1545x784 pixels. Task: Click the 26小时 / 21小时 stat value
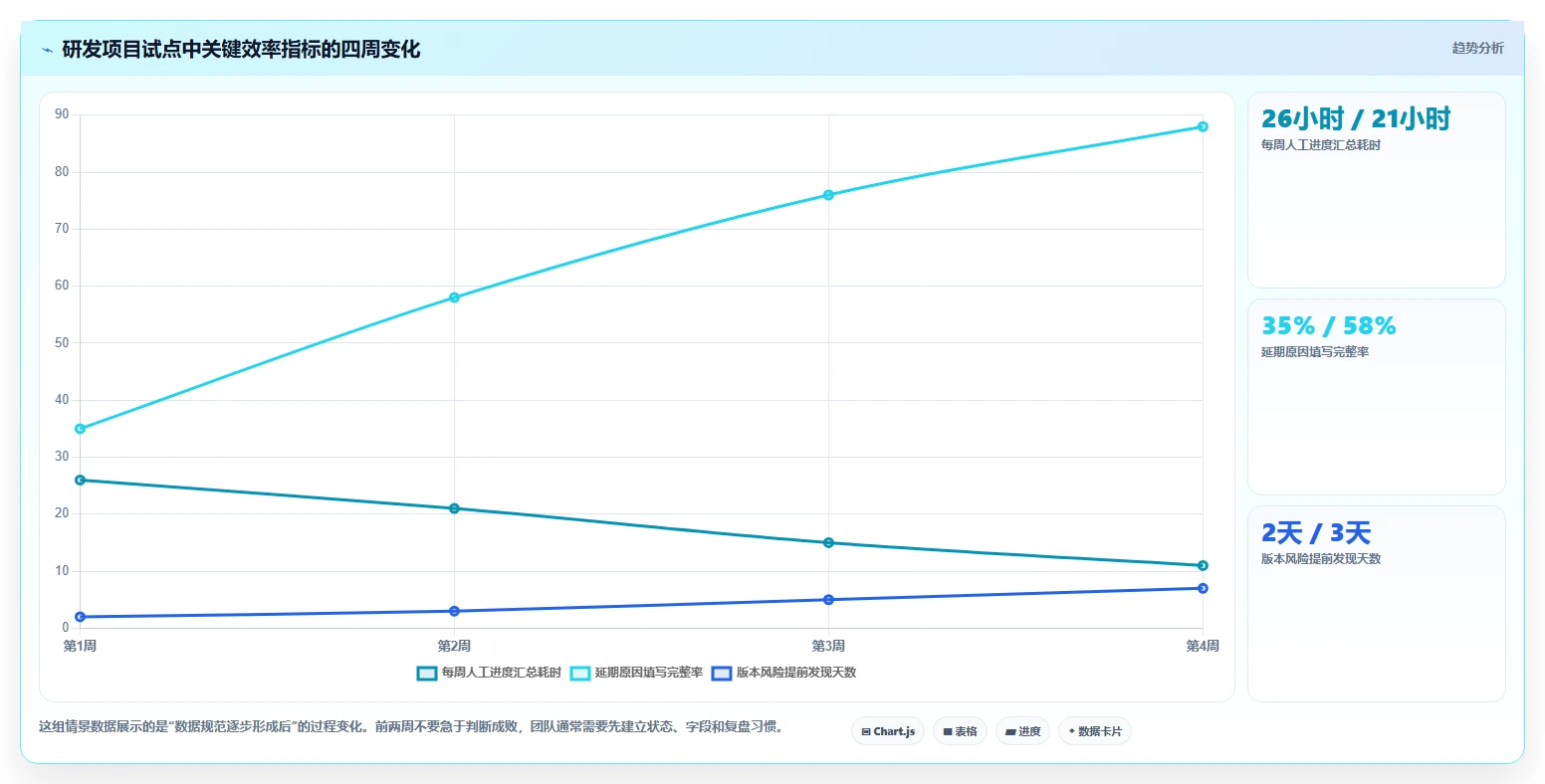click(x=1356, y=119)
